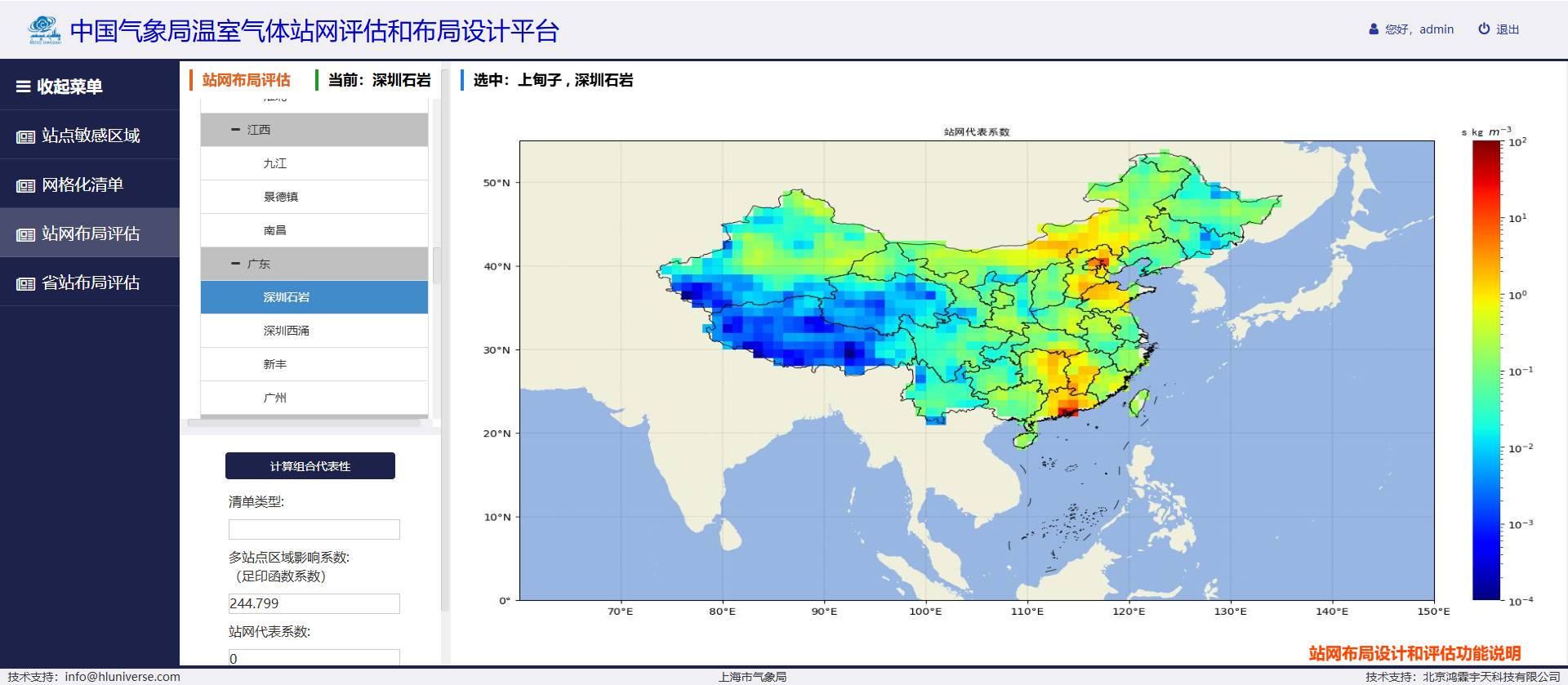Image resolution: width=1568 pixels, height=685 pixels.
Task: Open the 省站布局评估 menu item
Action: pyautogui.click(x=91, y=283)
